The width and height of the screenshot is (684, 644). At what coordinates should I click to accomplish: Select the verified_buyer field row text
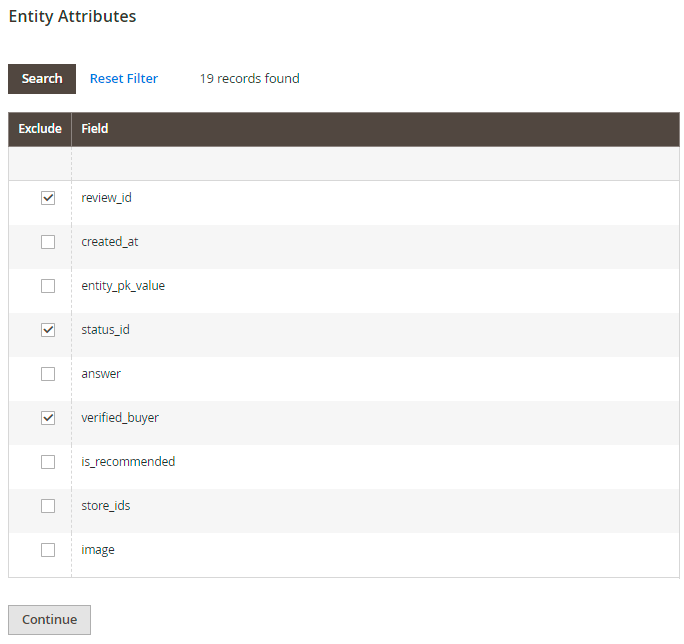pos(120,418)
